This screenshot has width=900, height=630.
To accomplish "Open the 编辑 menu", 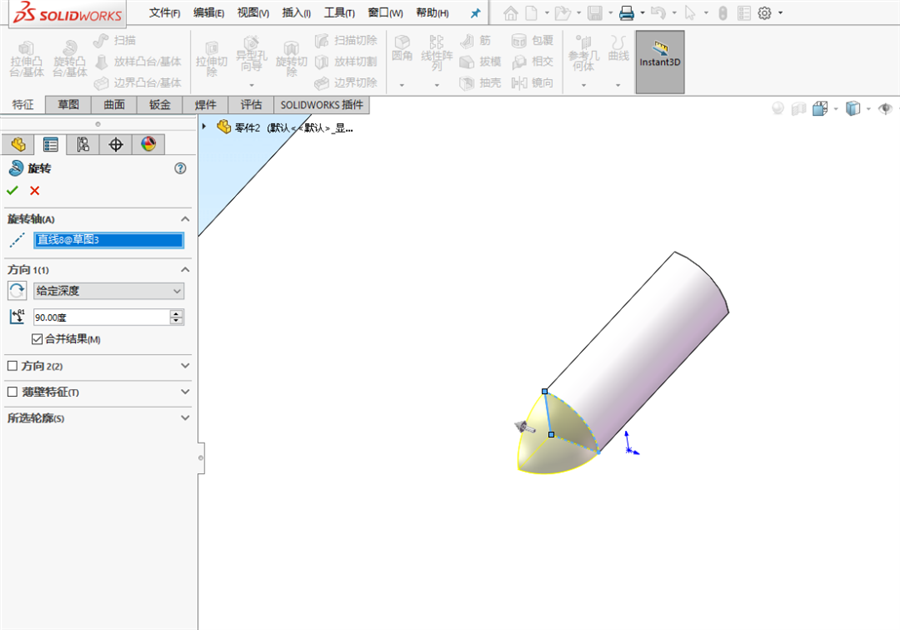I will pos(209,13).
